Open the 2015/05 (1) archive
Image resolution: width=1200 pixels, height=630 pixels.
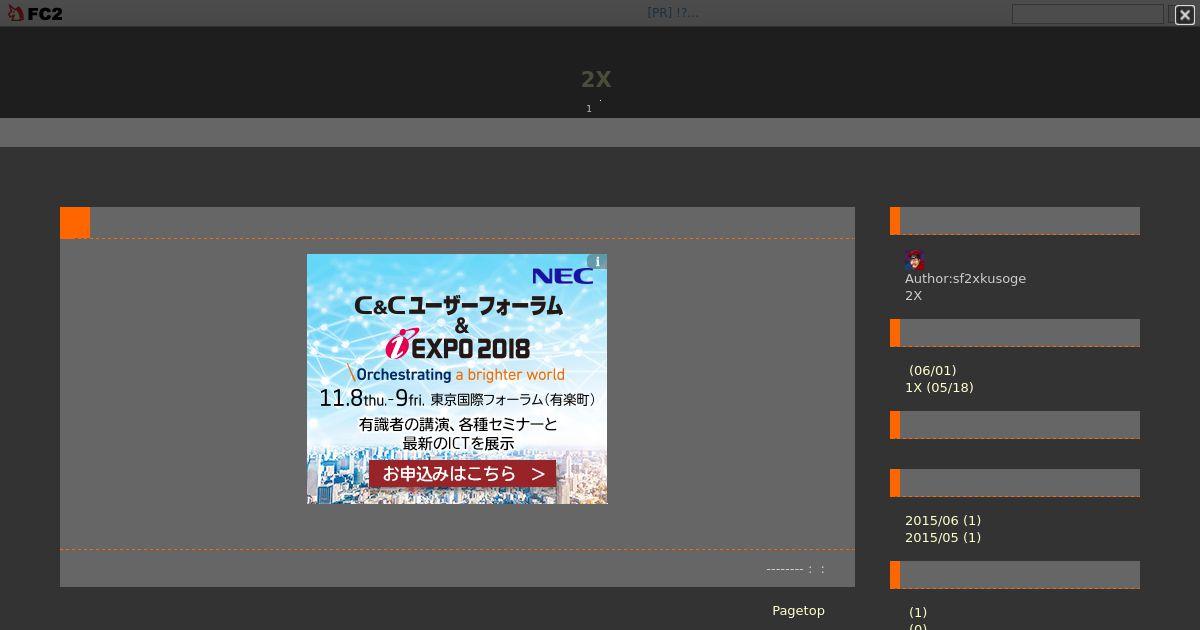[x=943, y=537]
